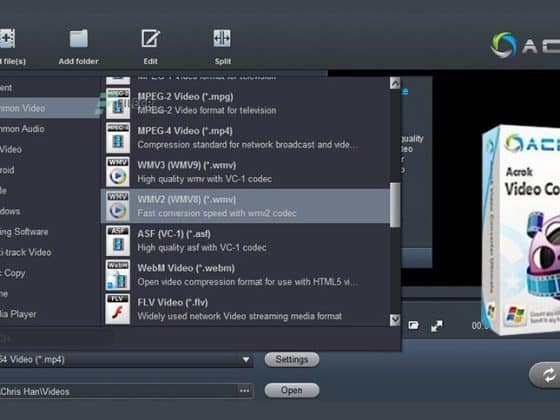This screenshot has width=560, height=420.
Task: Click the MPEG-4 Video format icon
Action: [x=118, y=138]
